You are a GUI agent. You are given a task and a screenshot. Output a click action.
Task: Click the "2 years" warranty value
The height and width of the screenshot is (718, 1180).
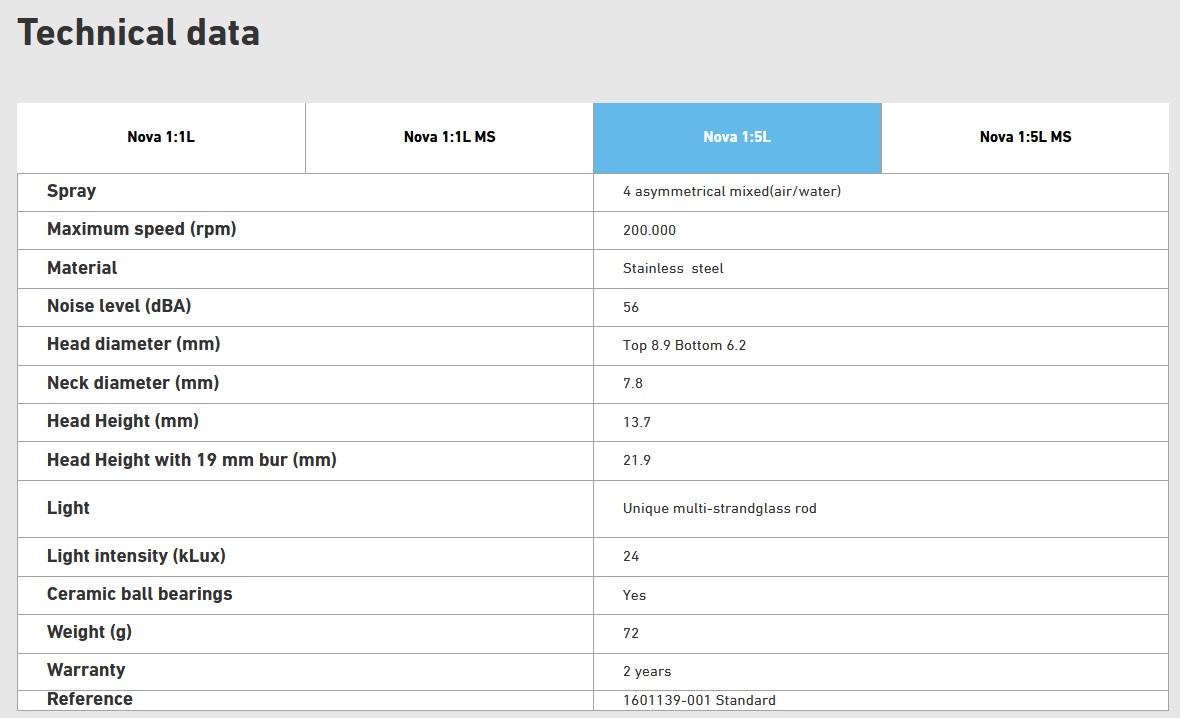646,671
